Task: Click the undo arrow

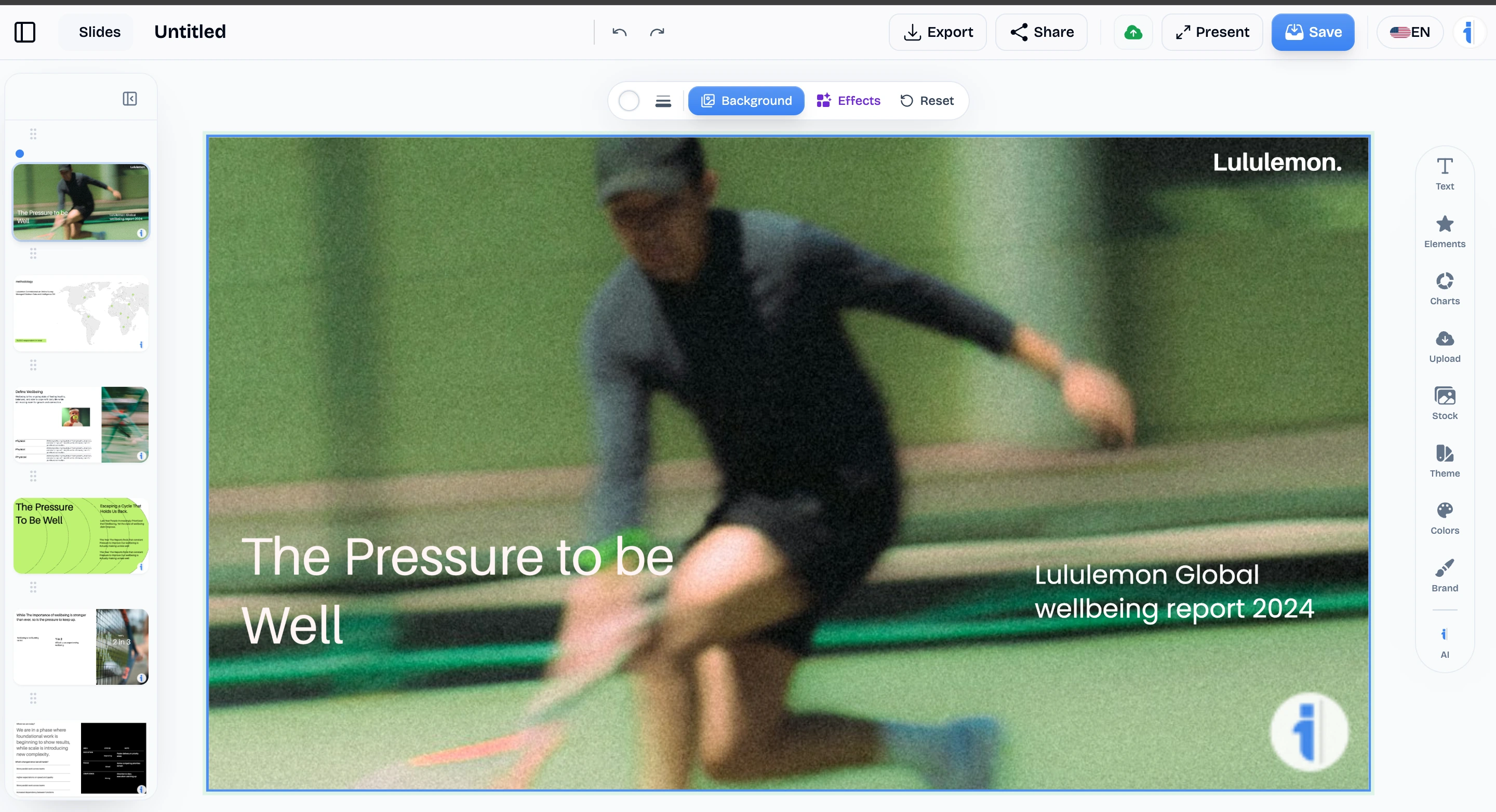Action: (619, 32)
